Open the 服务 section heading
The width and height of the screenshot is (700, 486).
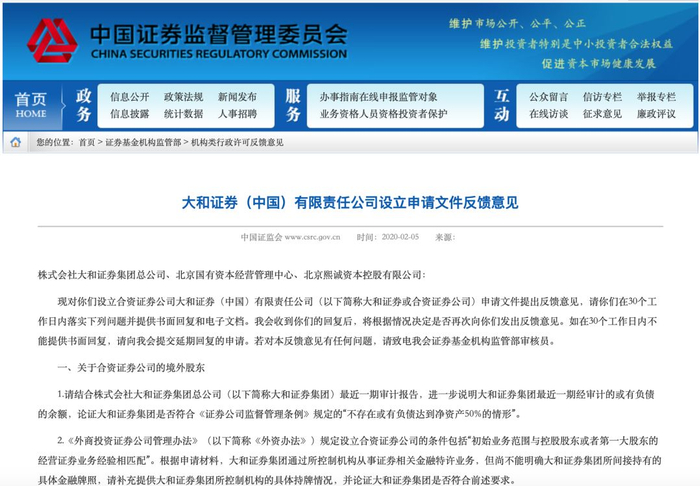293,105
